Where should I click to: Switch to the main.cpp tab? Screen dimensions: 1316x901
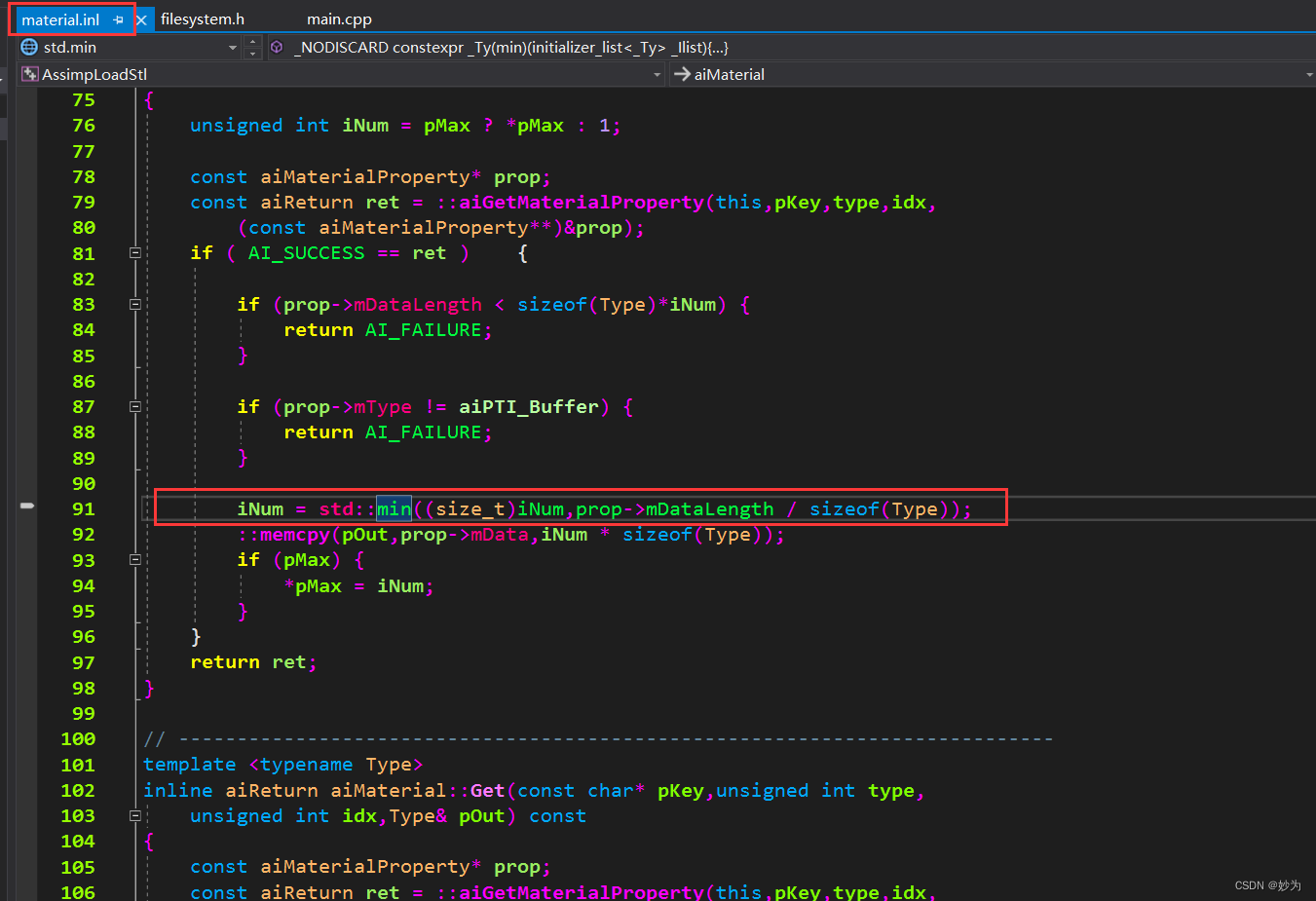pyautogui.click(x=339, y=19)
